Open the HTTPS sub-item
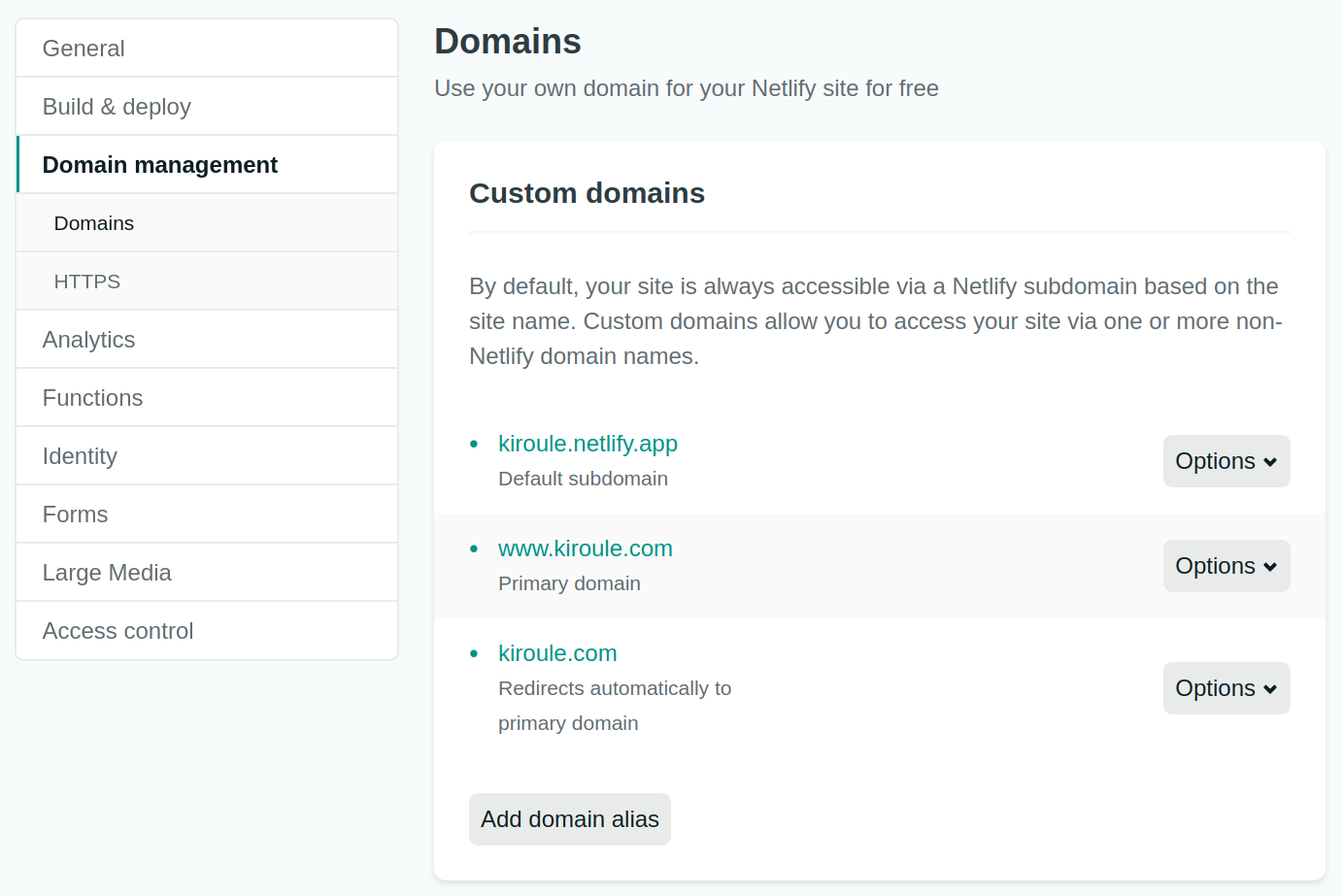 [x=207, y=282]
